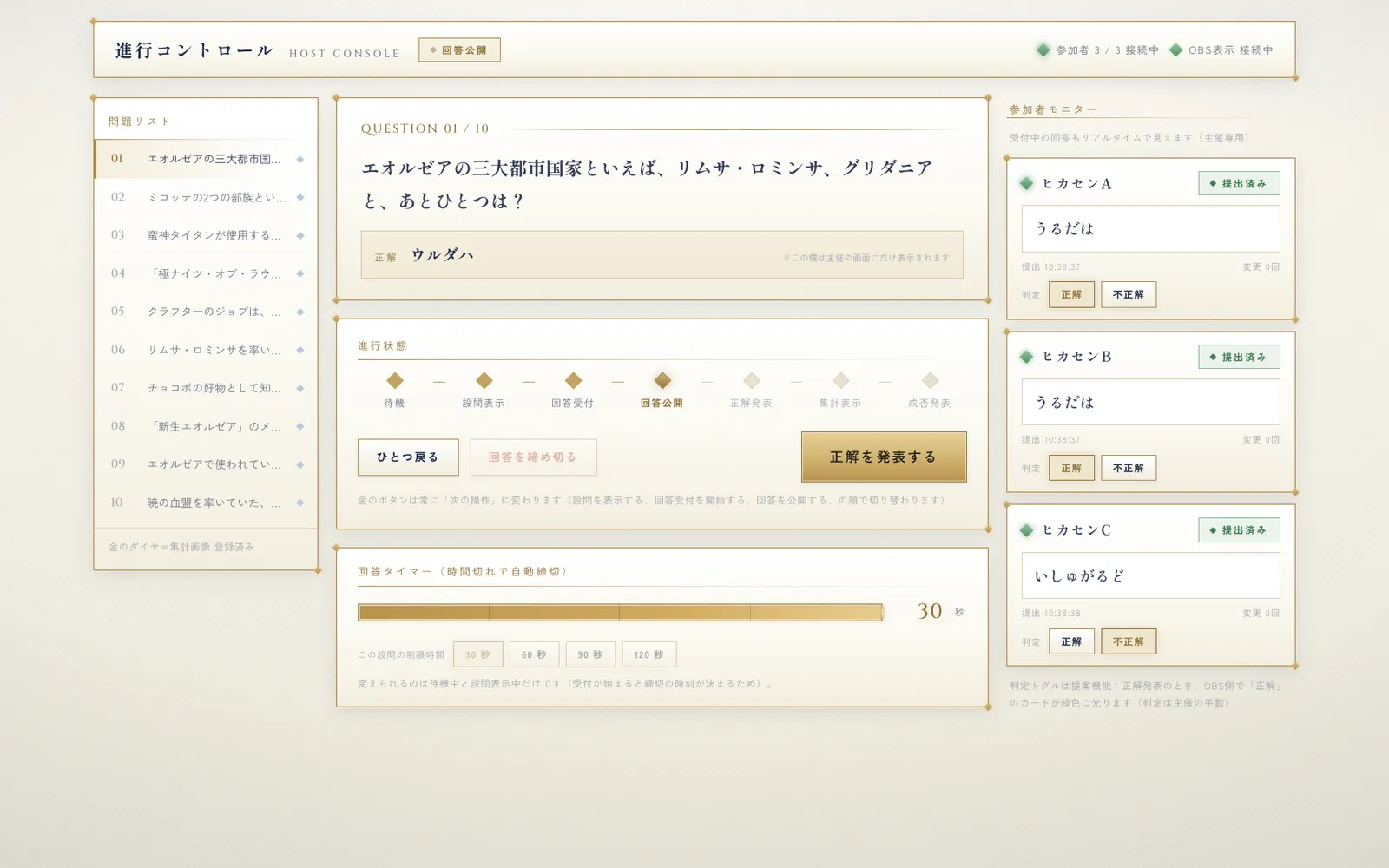This screenshot has width=1389, height=868.
Task: Click the current 回答公開 step diamond
Action: click(x=662, y=380)
